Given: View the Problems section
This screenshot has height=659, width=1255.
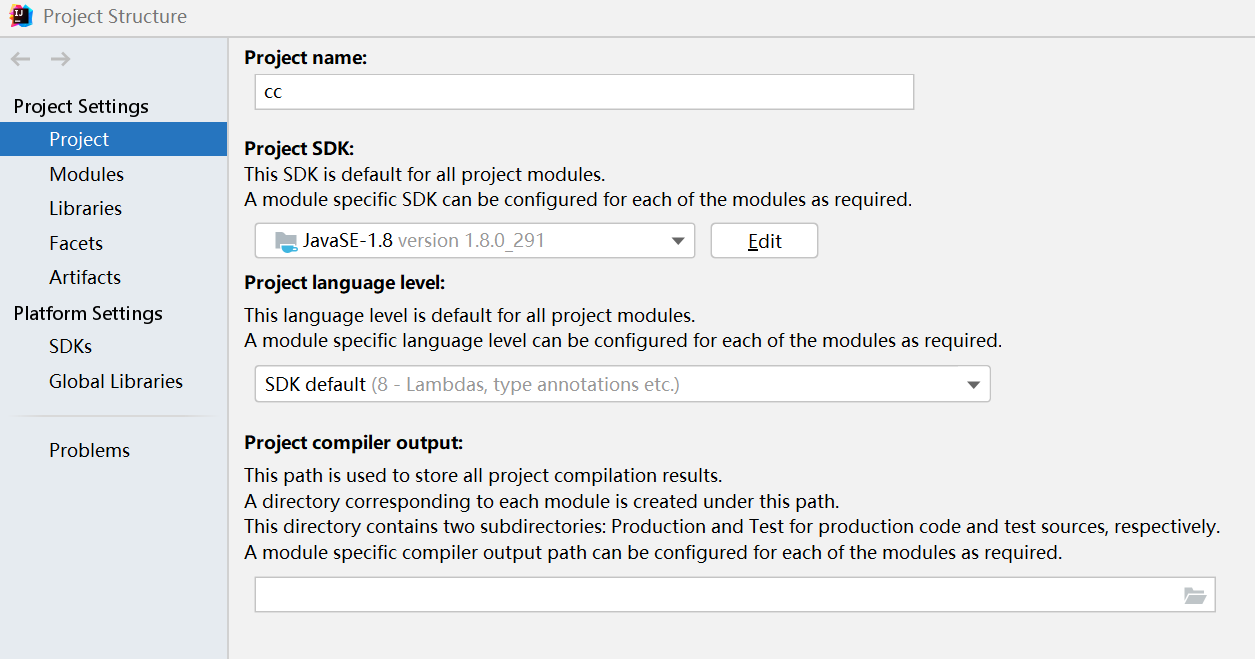Looking at the screenshot, I should click(x=89, y=450).
